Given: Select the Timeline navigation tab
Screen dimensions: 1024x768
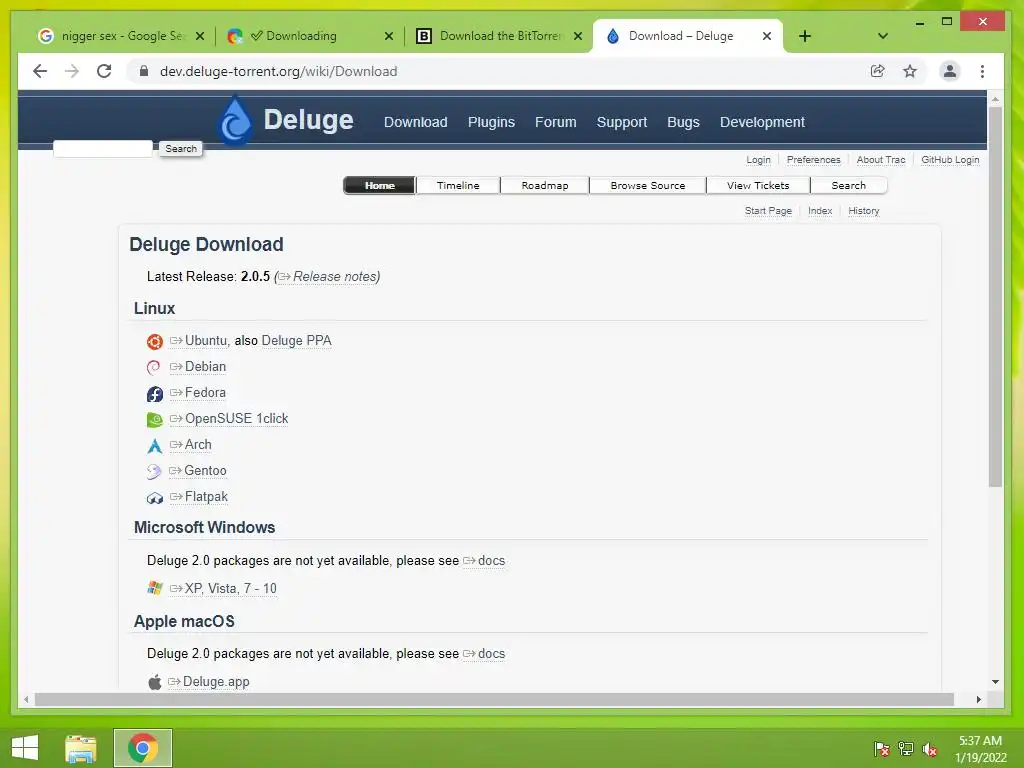Looking at the screenshot, I should [x=458, y=185].
